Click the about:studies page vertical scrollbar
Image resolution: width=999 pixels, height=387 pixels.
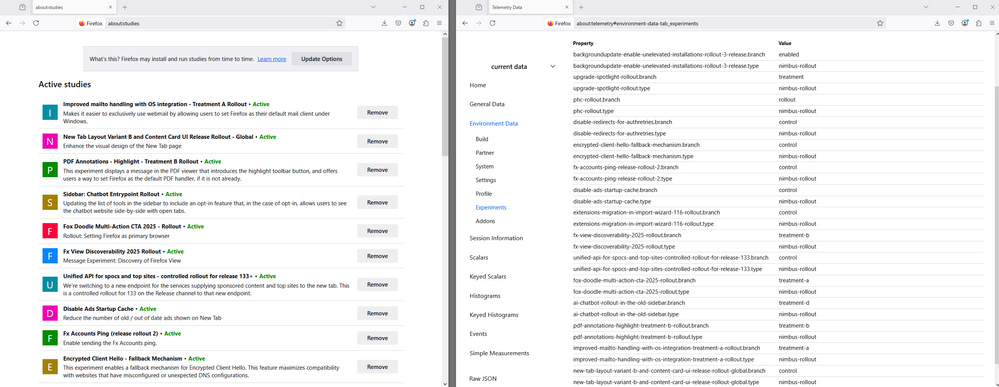[444, 96]
